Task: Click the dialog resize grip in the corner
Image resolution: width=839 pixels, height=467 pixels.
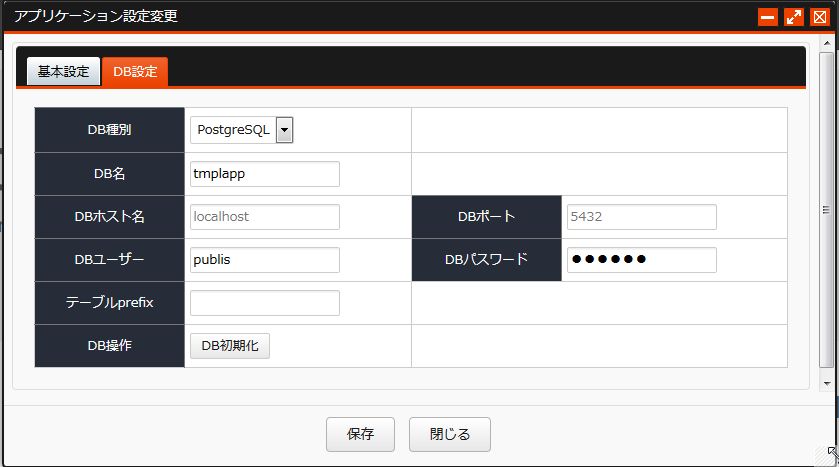Action: click(x=827, y=455)
